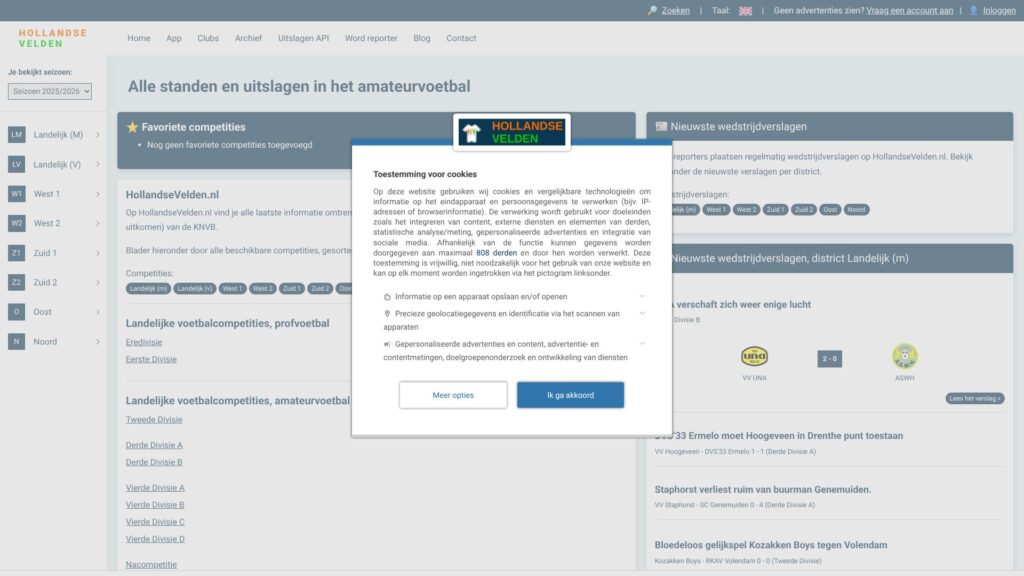Click the Inloggen link
Viewport: 1024px width, 576px height.
[999, 10]
